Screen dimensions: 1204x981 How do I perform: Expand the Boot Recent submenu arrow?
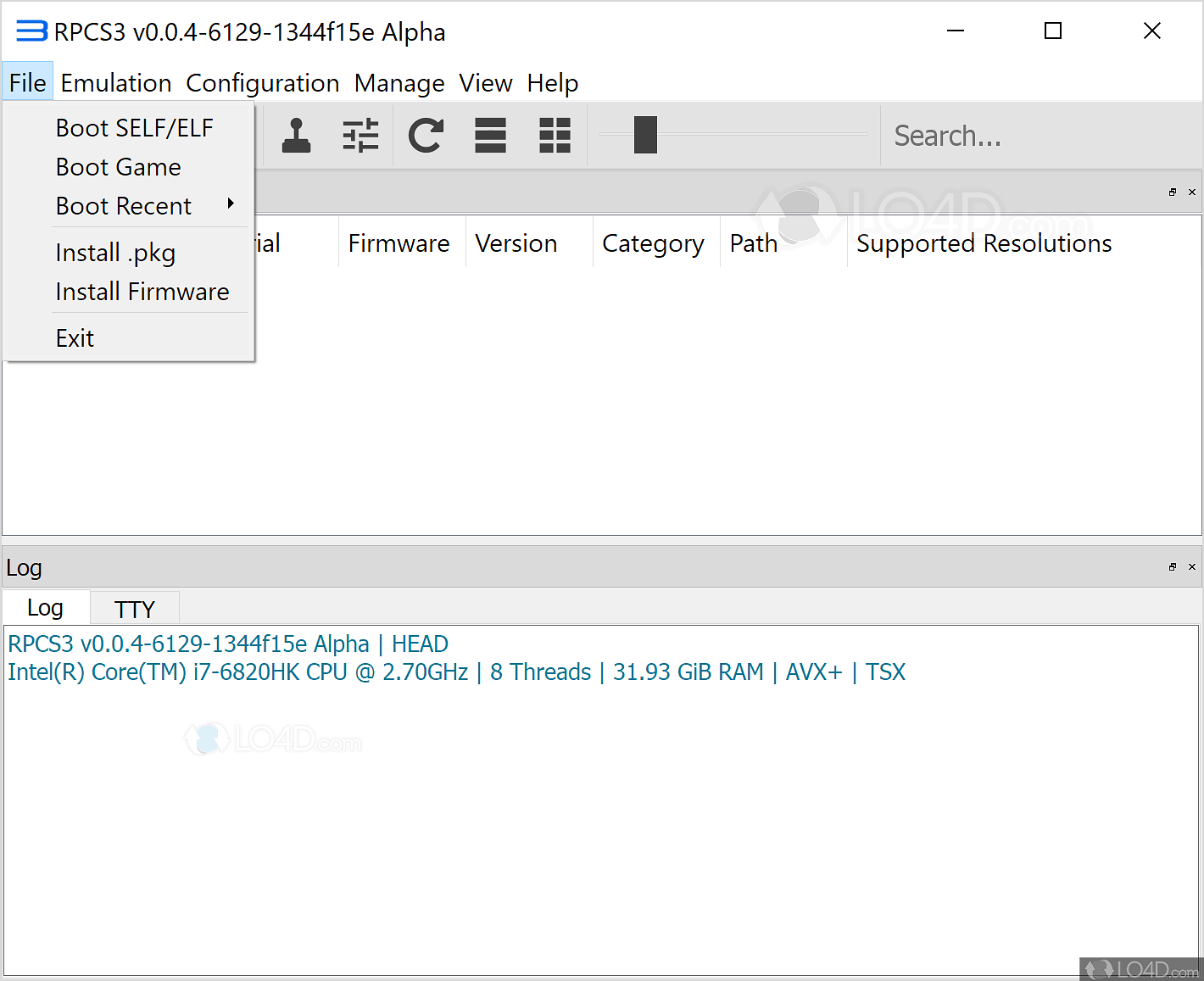(x=230, y=203)
